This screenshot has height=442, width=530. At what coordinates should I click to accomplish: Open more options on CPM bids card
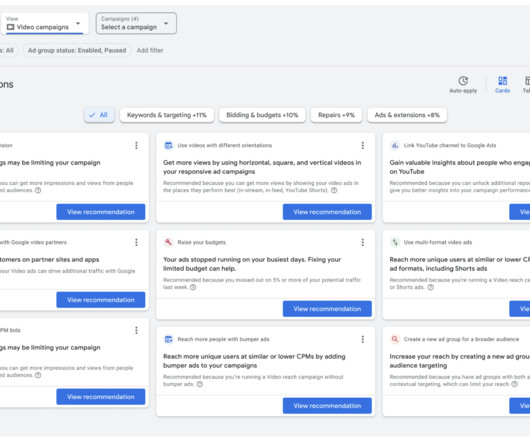coord(136,330)
